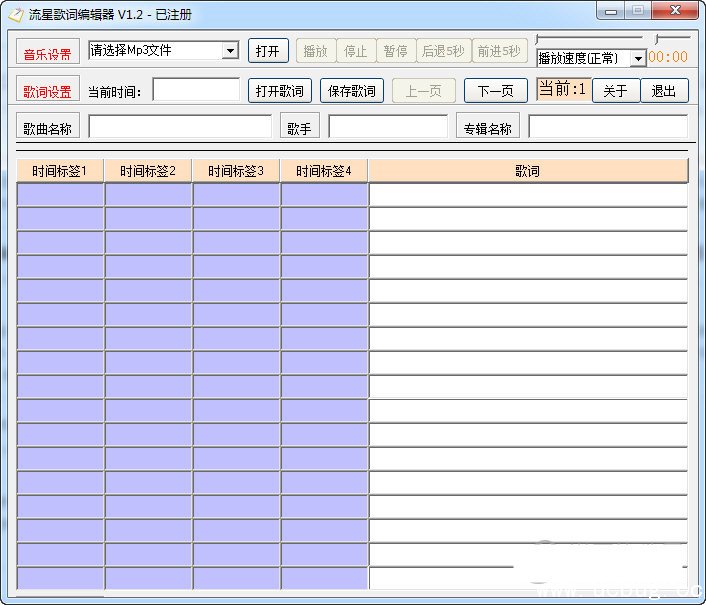This screenshot has height=605, width=706.
Task: Select the first row cell under 时间标签1
Action: 60,195
